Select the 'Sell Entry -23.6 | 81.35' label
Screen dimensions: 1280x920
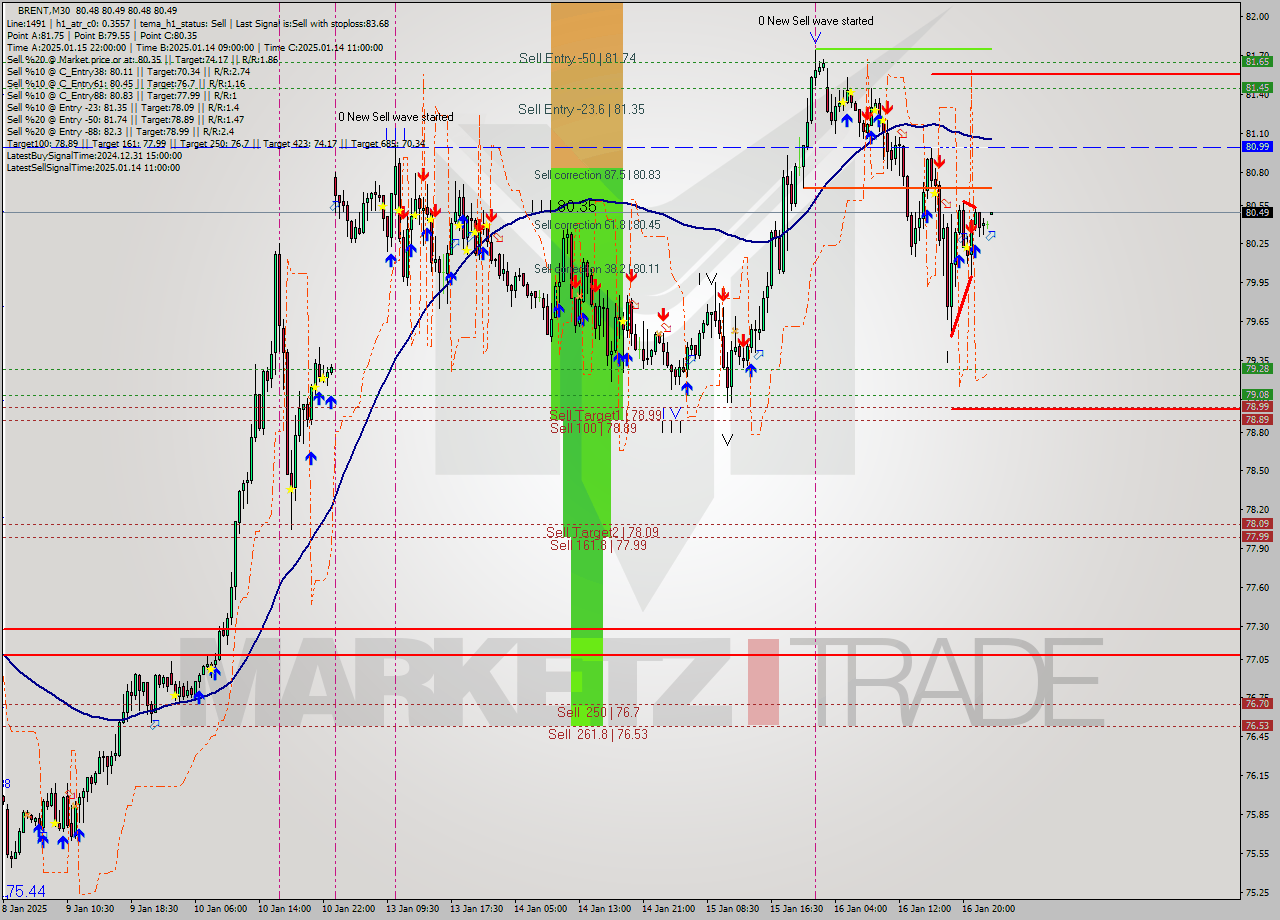582,109
